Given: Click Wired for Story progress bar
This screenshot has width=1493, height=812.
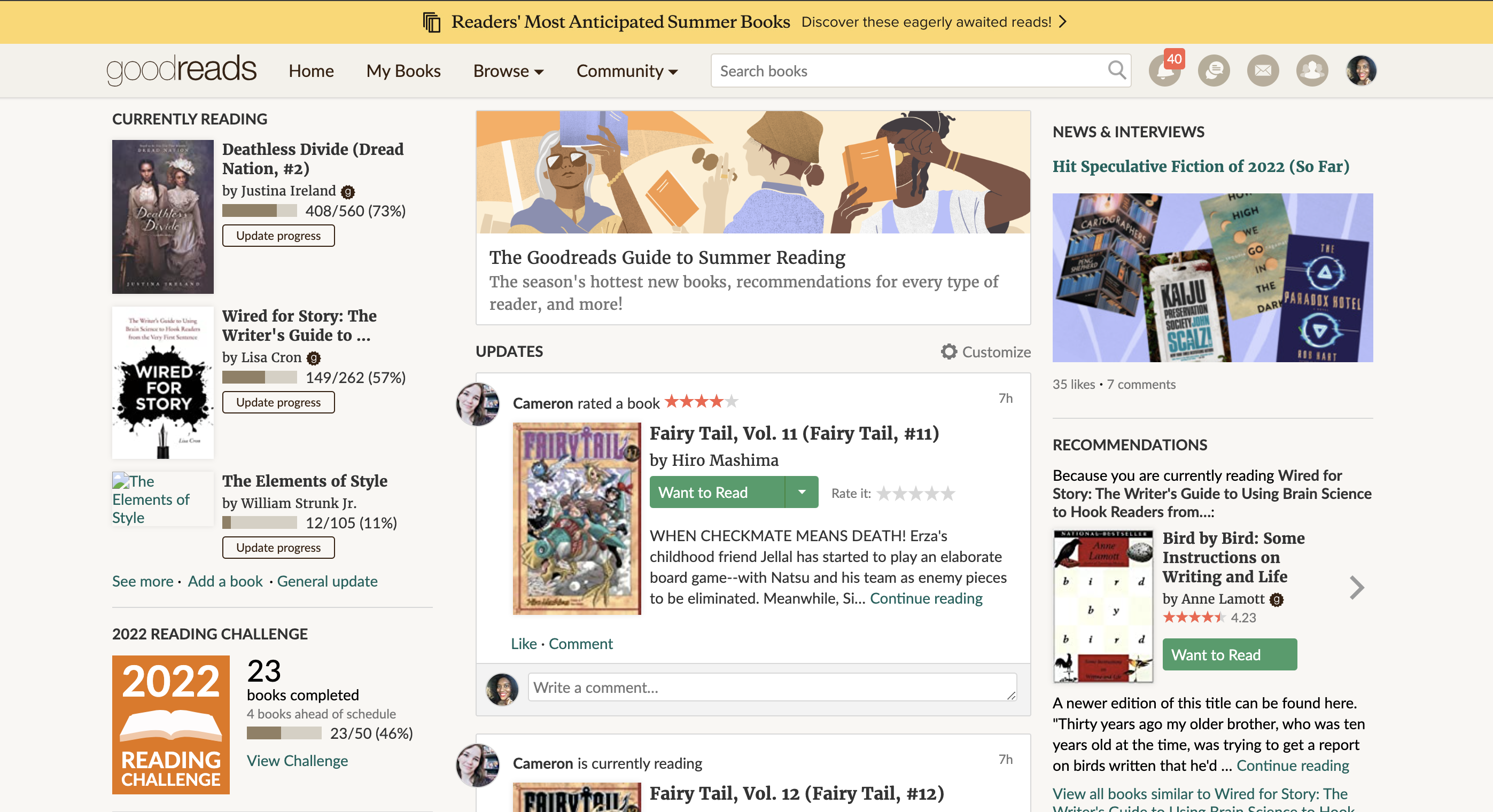Looking at the screenshot, I should (x=260, y=378).
